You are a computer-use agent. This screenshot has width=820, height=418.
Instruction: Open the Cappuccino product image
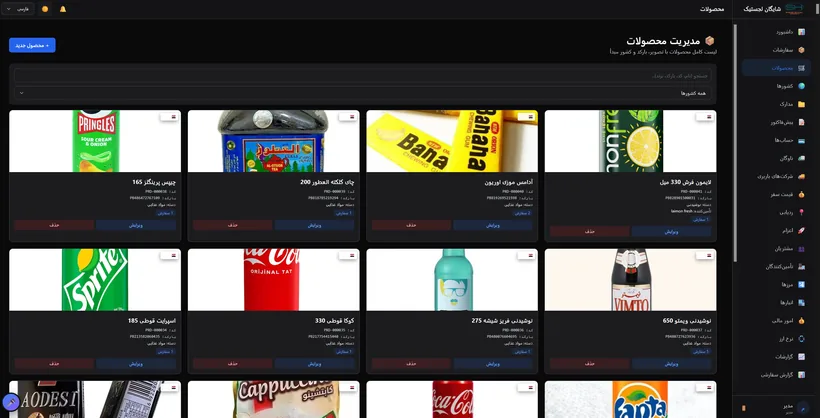[274, 399]
